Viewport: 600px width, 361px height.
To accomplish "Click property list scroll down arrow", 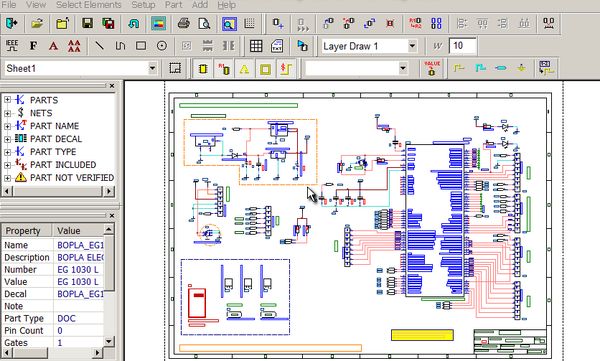I will [109, 341].
